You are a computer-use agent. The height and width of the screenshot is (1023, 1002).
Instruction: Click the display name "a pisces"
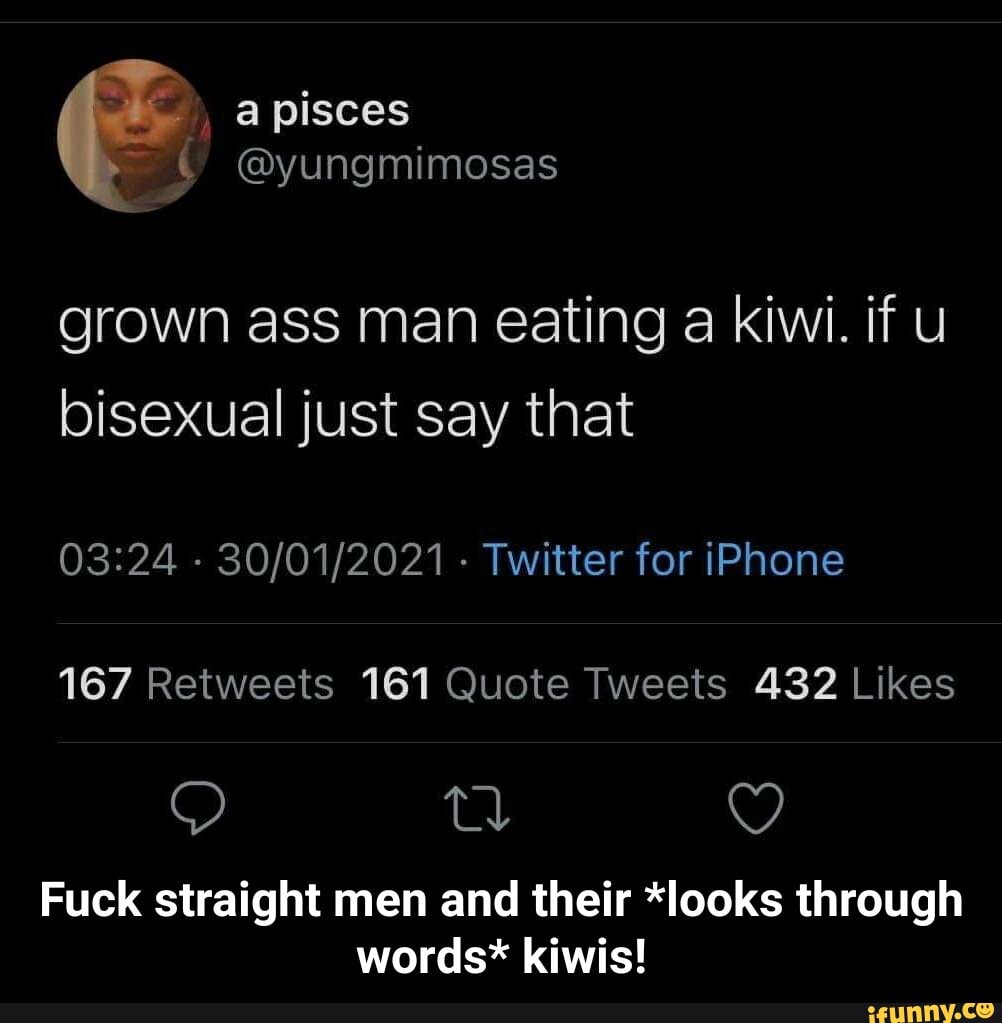(322, 111)
